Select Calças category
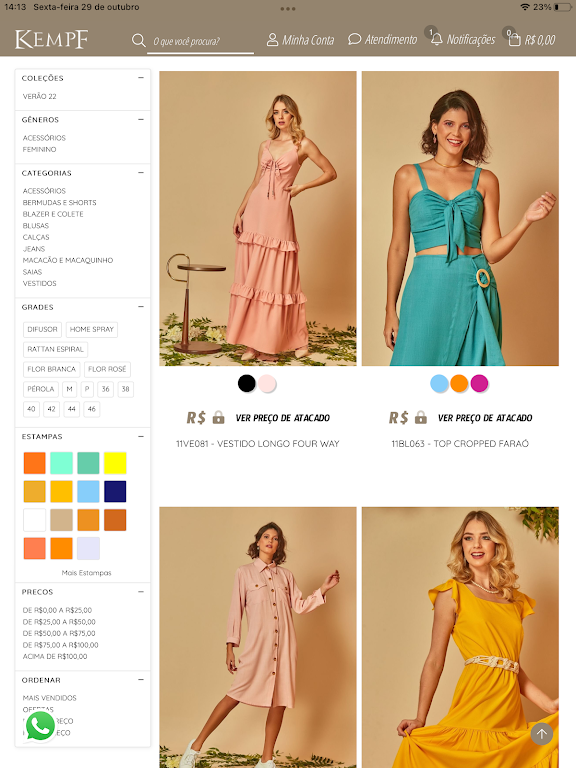 pyautogui.click(x=36, y=237)
